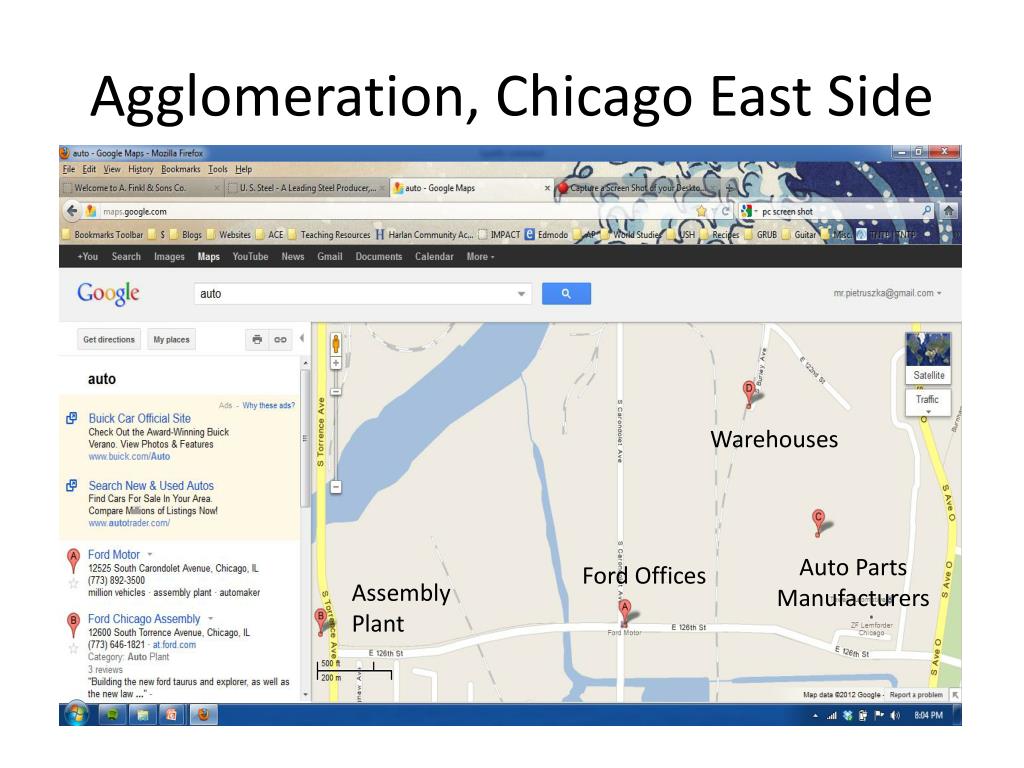Click the orange Street View pegman

point(336,343)
